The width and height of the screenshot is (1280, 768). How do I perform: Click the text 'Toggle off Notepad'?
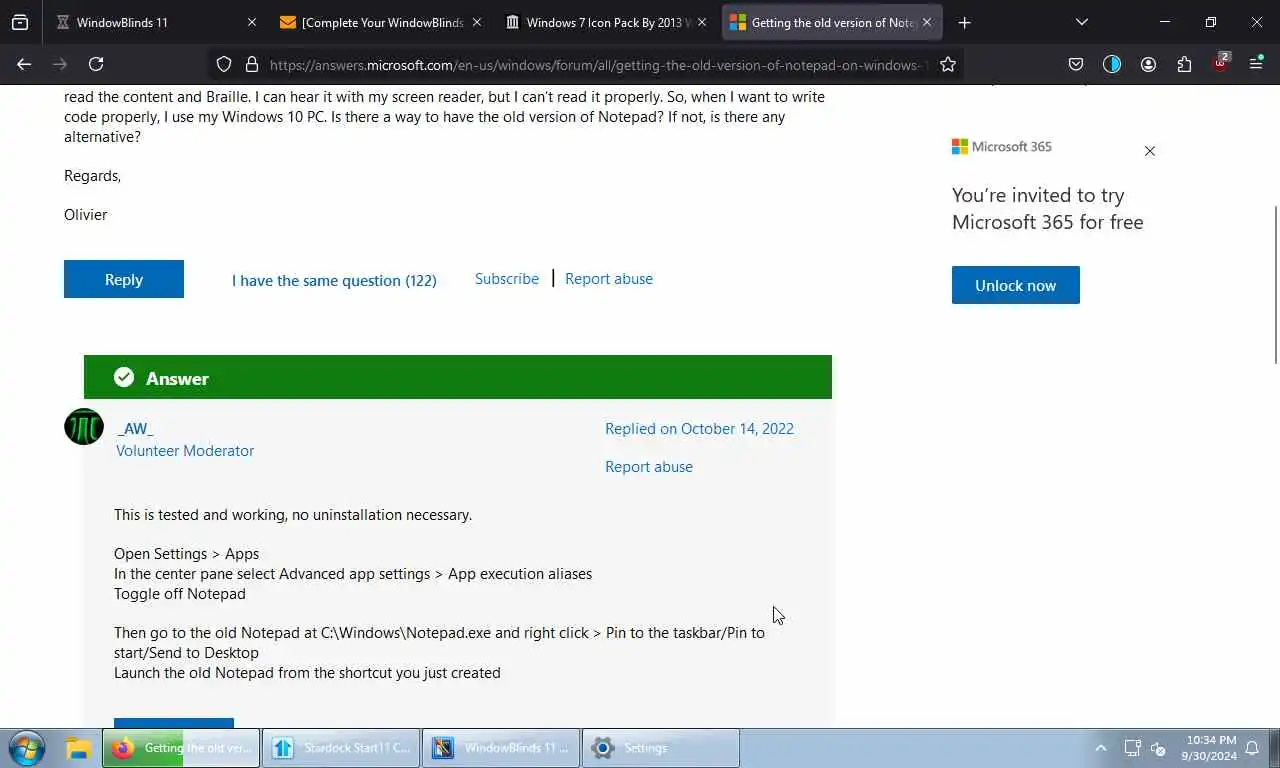(180, 594)
